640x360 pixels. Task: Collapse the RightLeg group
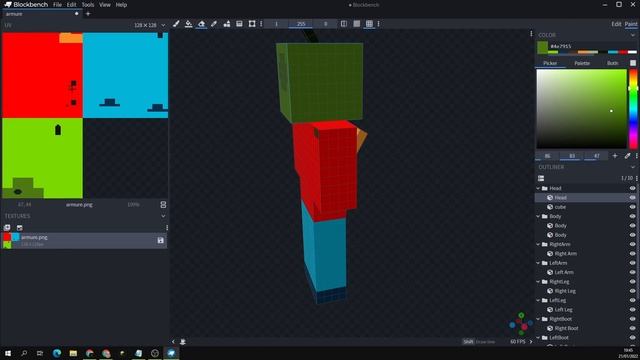tap(538, 282)
